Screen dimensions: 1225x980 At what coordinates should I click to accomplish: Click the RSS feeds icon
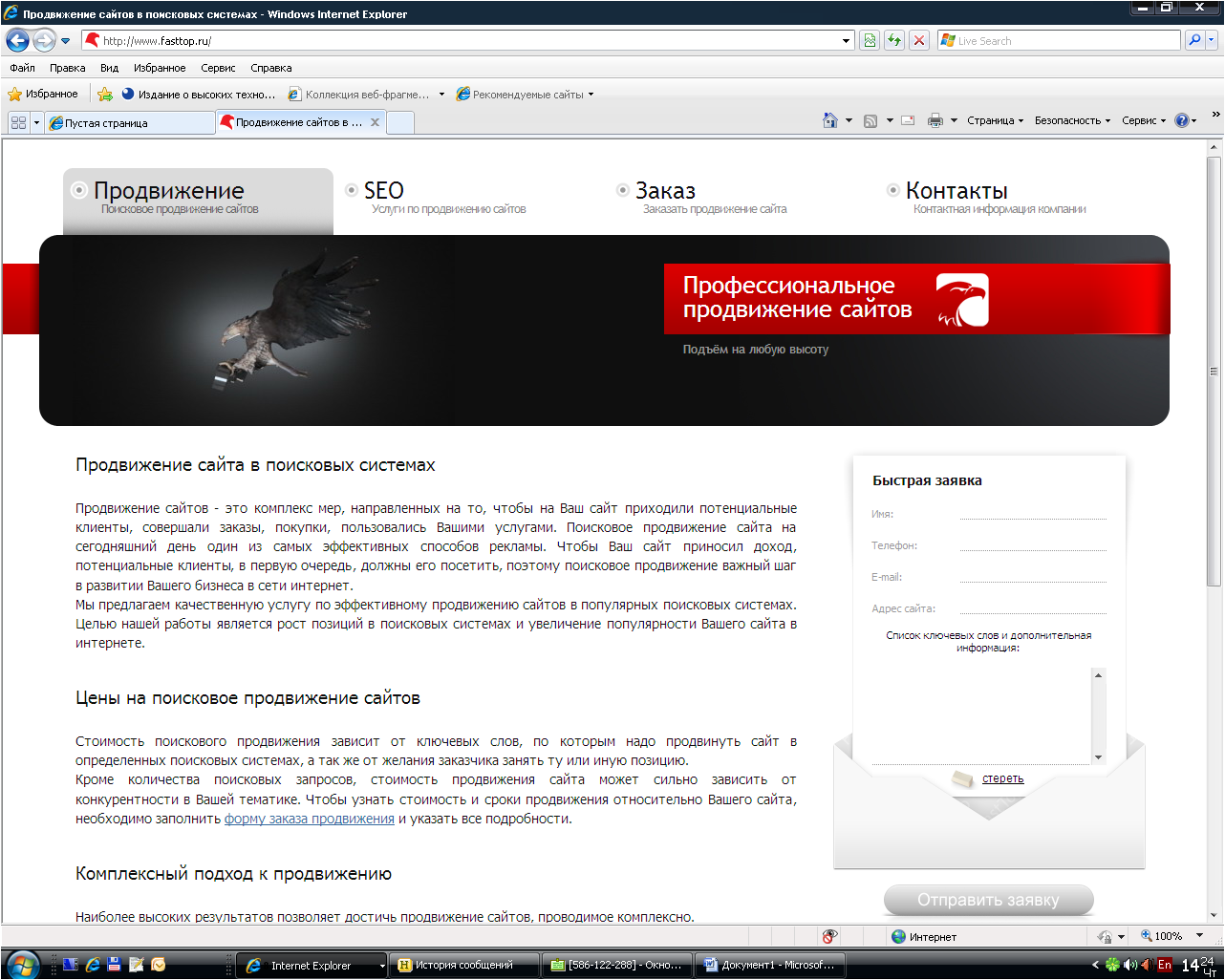coord(870,120)
